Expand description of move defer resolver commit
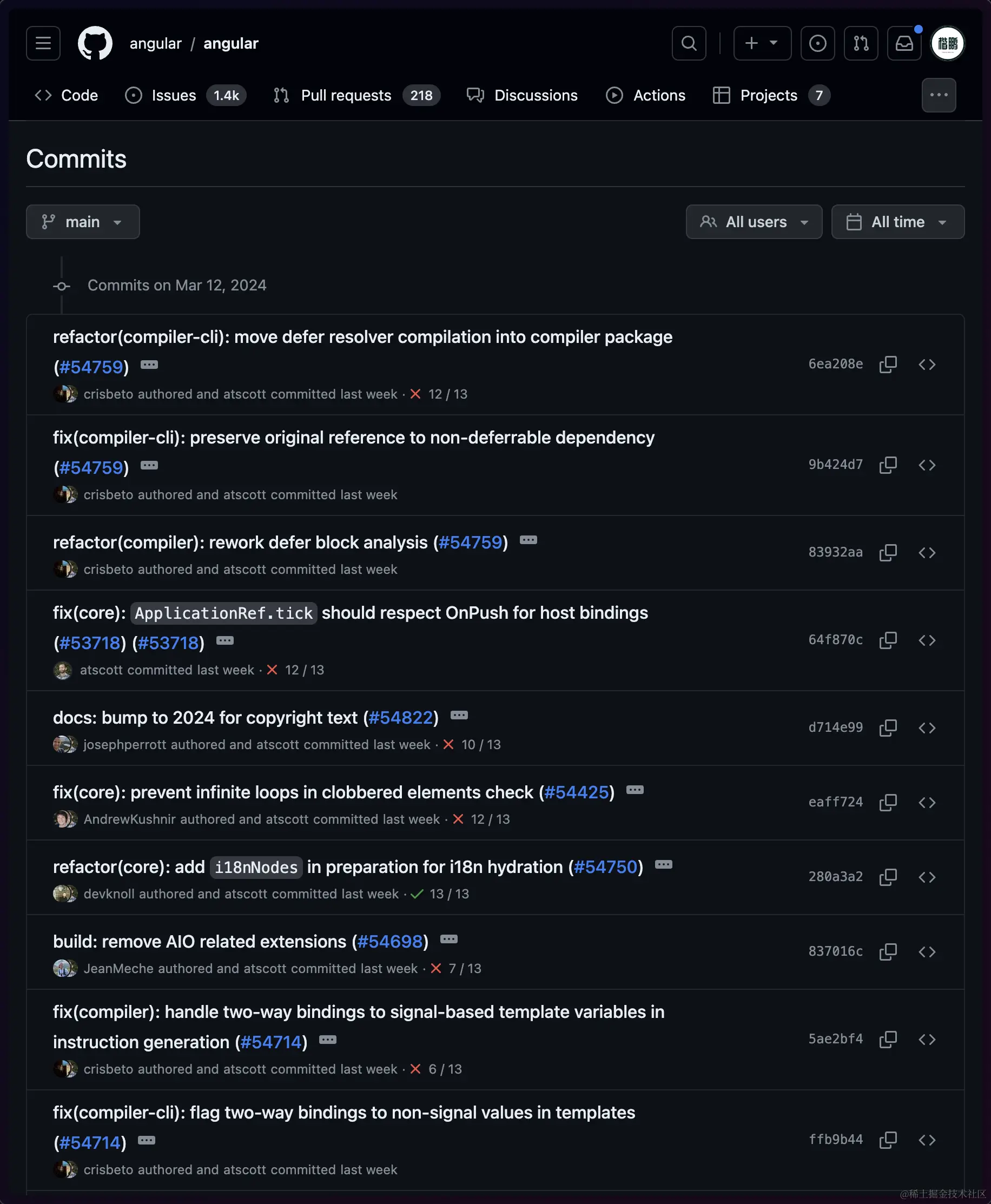Screen dimensions: 991x1204 pos(149,365)
